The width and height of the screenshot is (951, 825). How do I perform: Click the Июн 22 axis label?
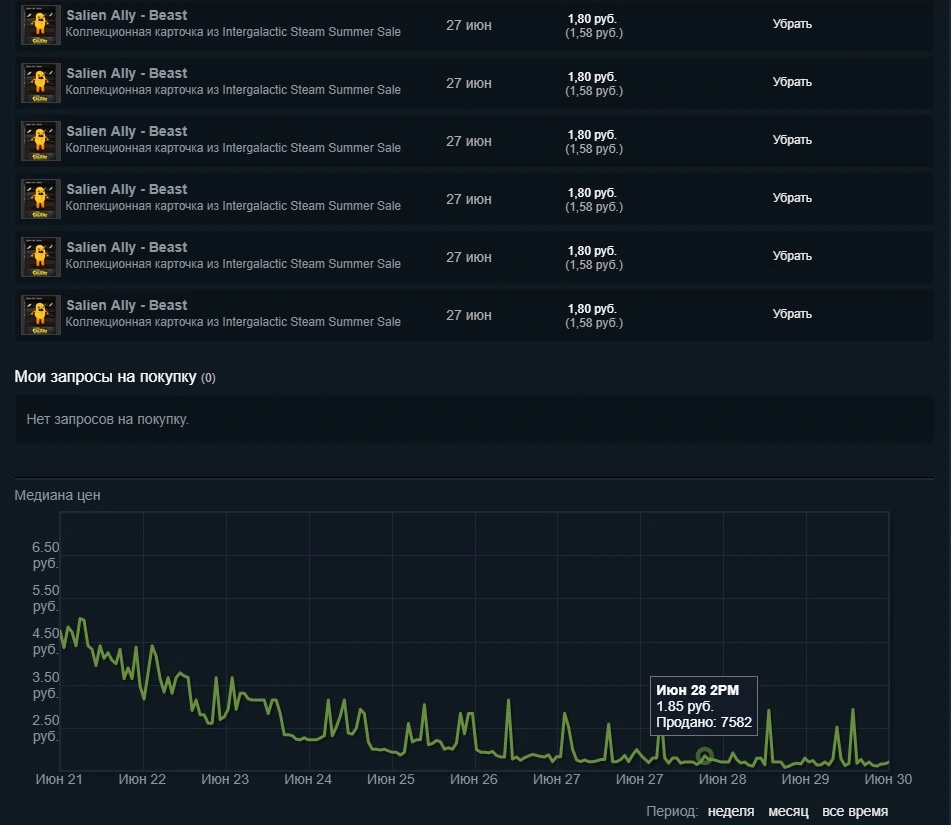[x=142, y=779]
